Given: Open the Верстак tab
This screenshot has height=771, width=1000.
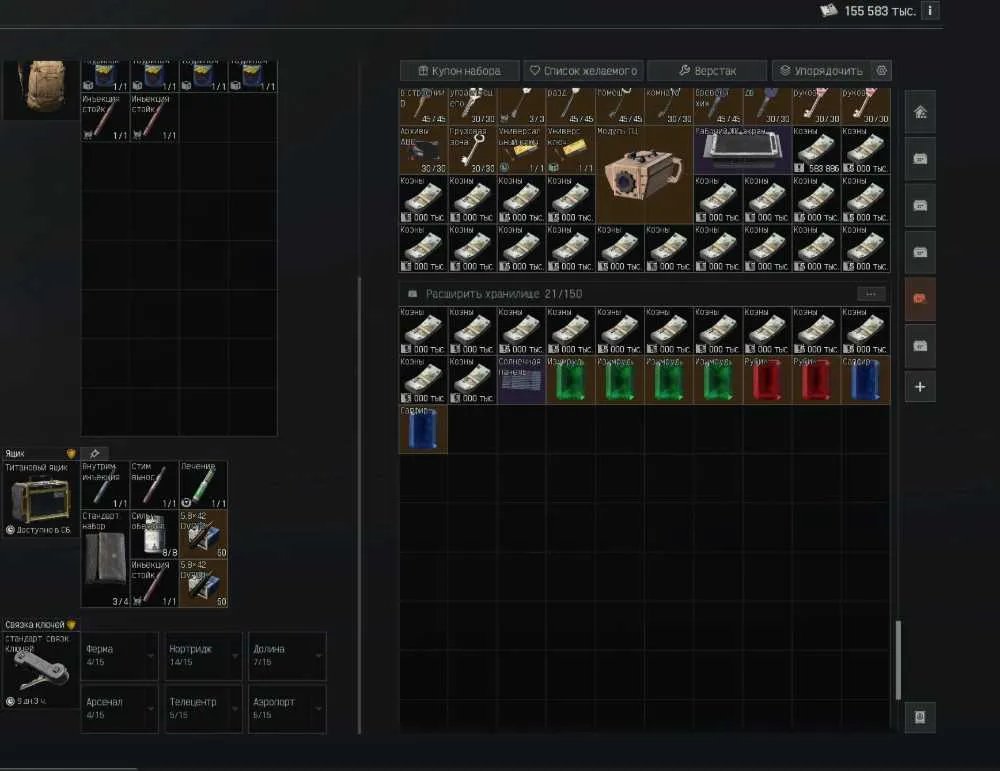Looking at the screenshot, I should [x=707, y=71].
